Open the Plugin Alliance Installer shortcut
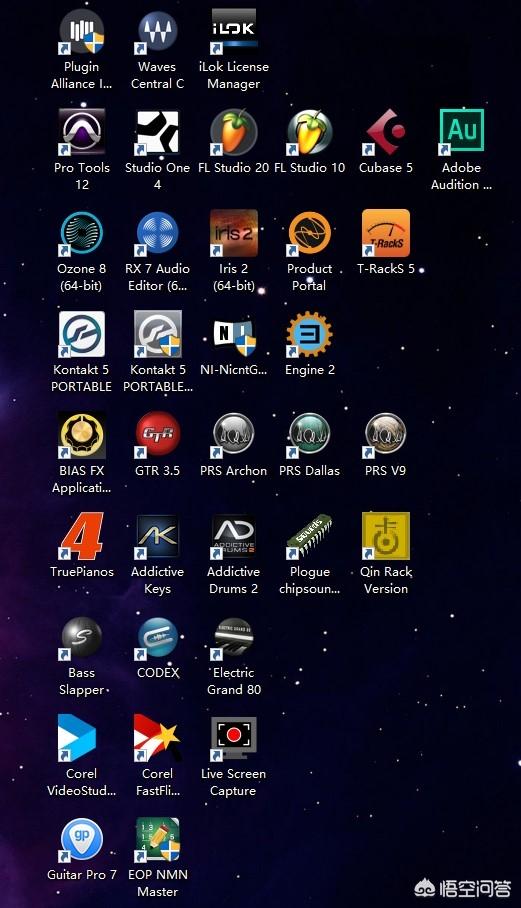 pos(82,32)
